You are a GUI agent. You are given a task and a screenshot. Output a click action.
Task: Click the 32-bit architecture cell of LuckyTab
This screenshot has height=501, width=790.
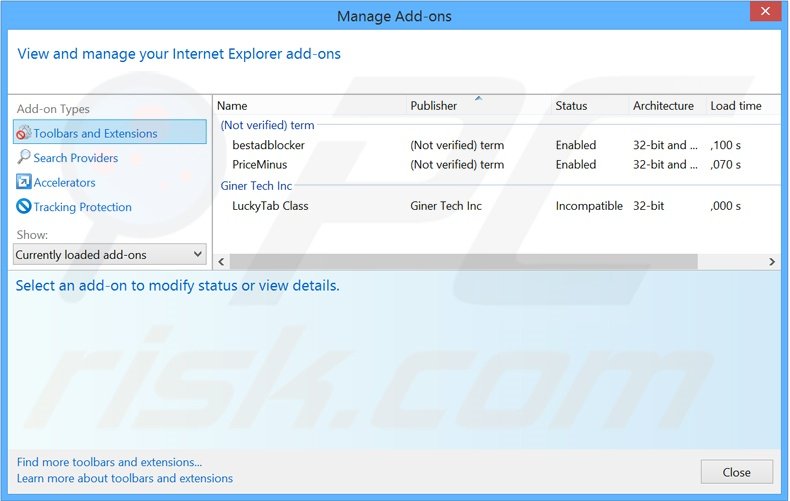(x=648, y=206)
